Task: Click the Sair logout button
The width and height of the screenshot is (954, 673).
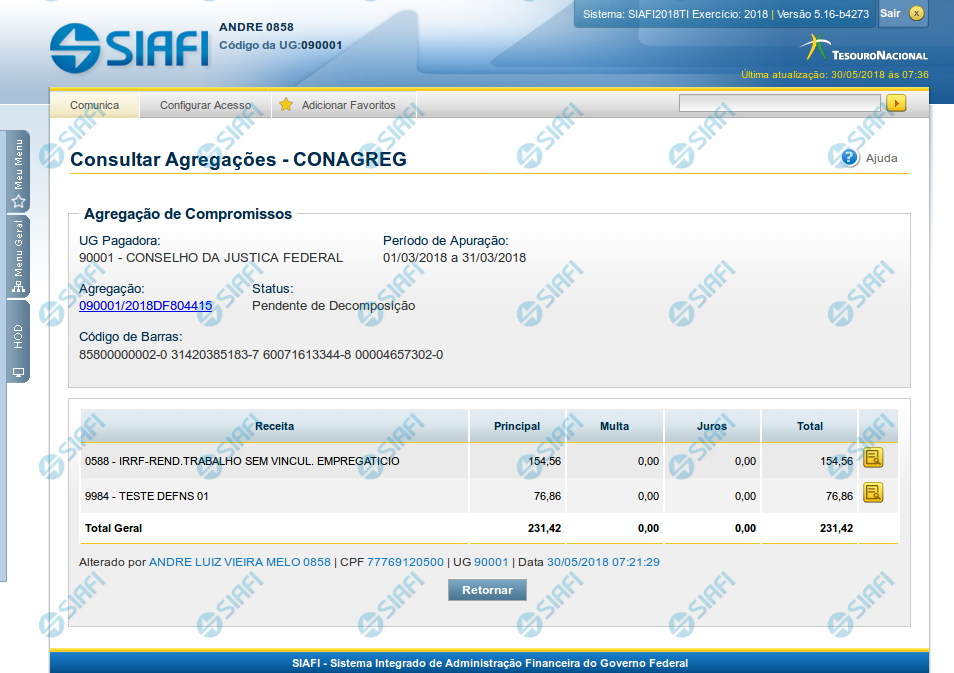Action: click(x=890, y=13)
